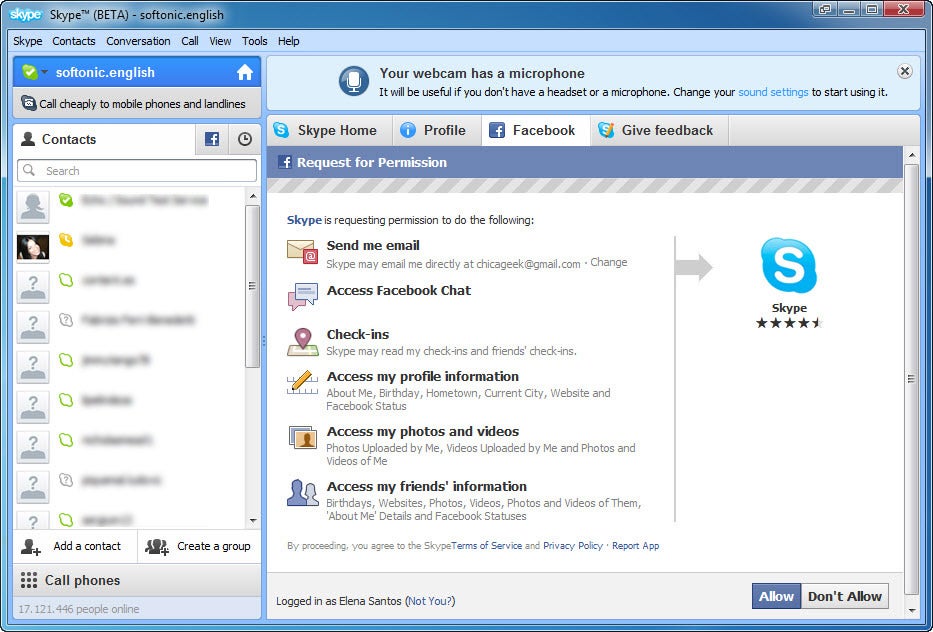Open Call cheaply to mobile phones and landlines
The image size is (933, 632).
(x=137, y=103)
